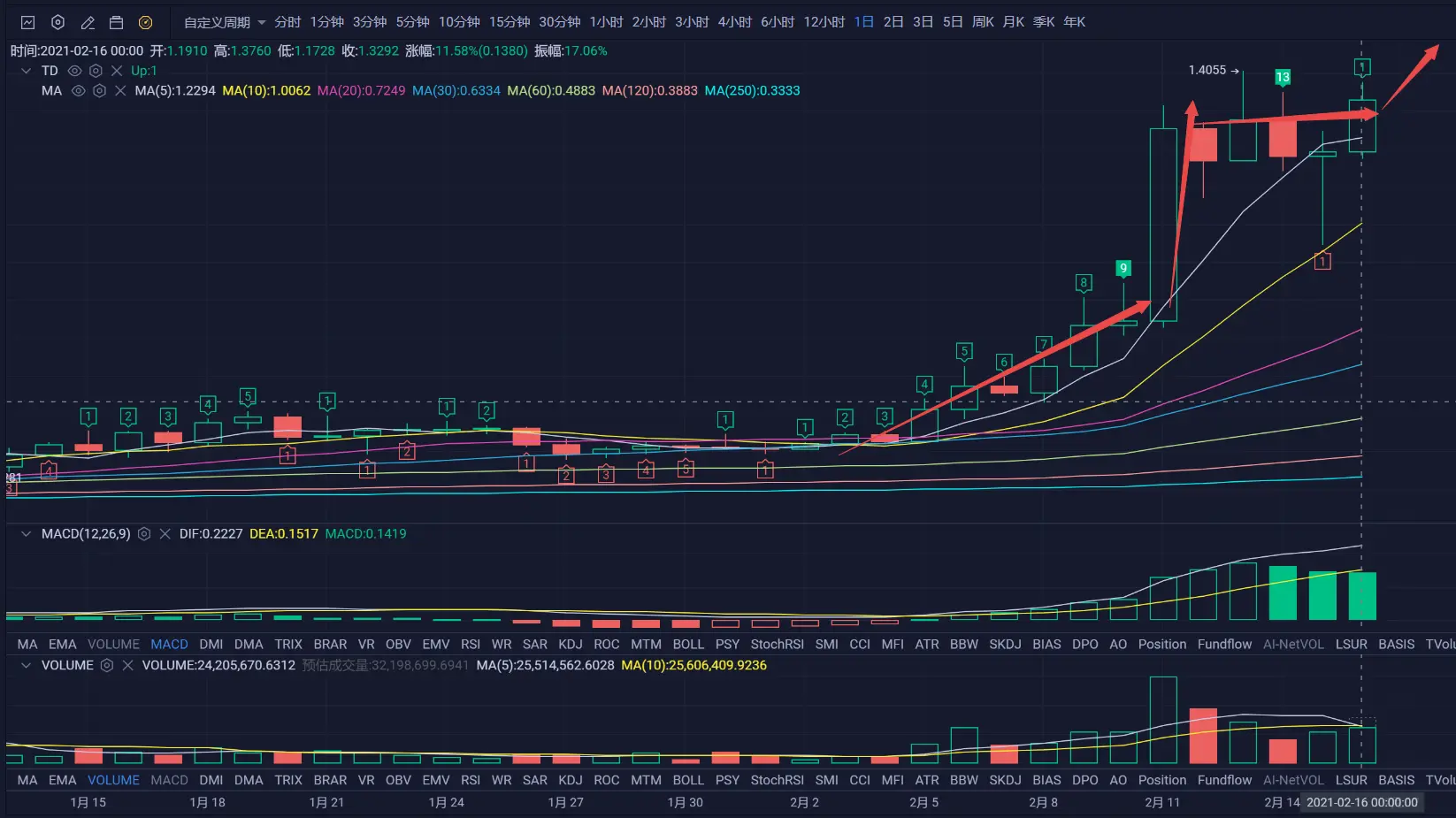Click the tallest volume bar on 2月 11
1456x818 pixels.
pos(1163,720)
